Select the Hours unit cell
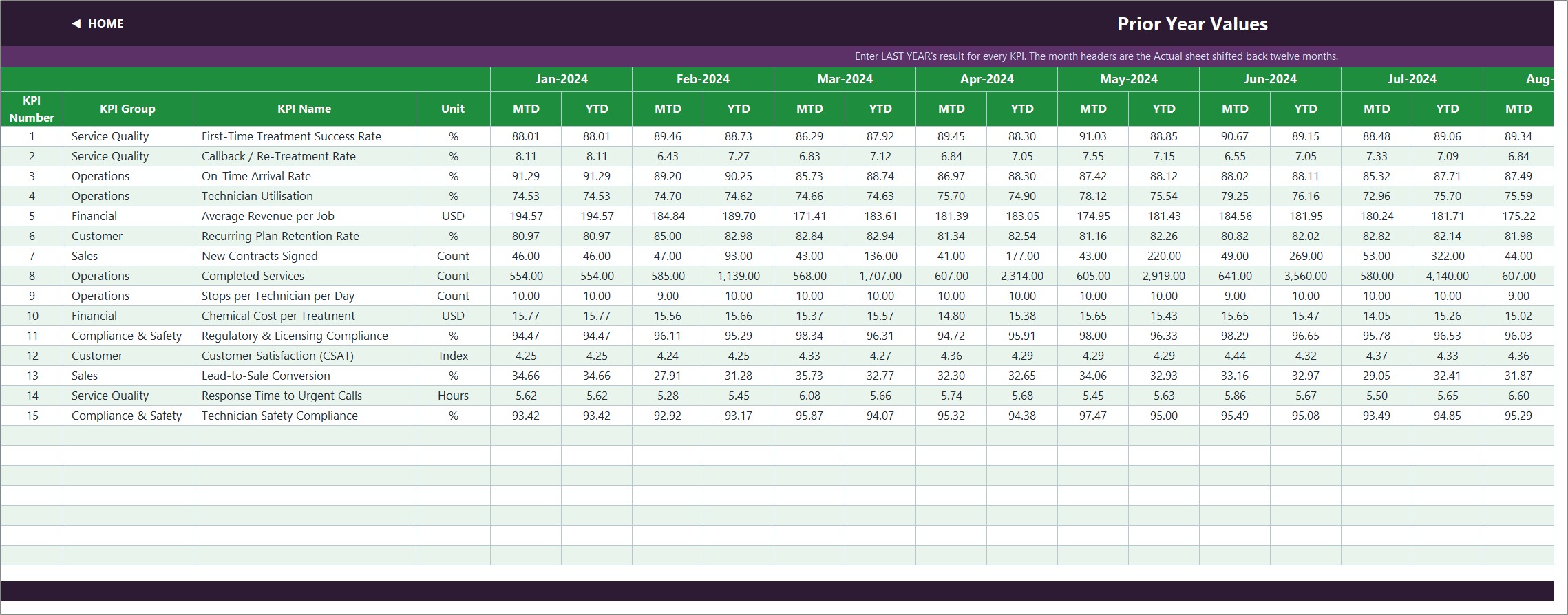This screenshot has height=615, width=1568. pyautogui.click(x=453, y=396)
